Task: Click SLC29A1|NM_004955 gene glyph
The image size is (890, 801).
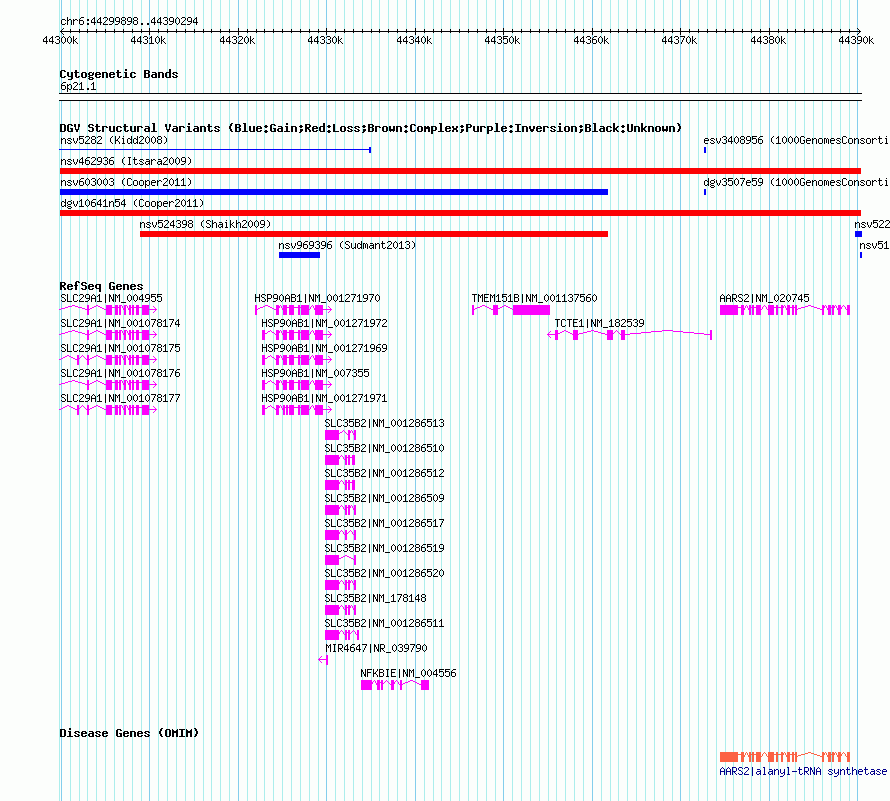Action: coord(108,310)
